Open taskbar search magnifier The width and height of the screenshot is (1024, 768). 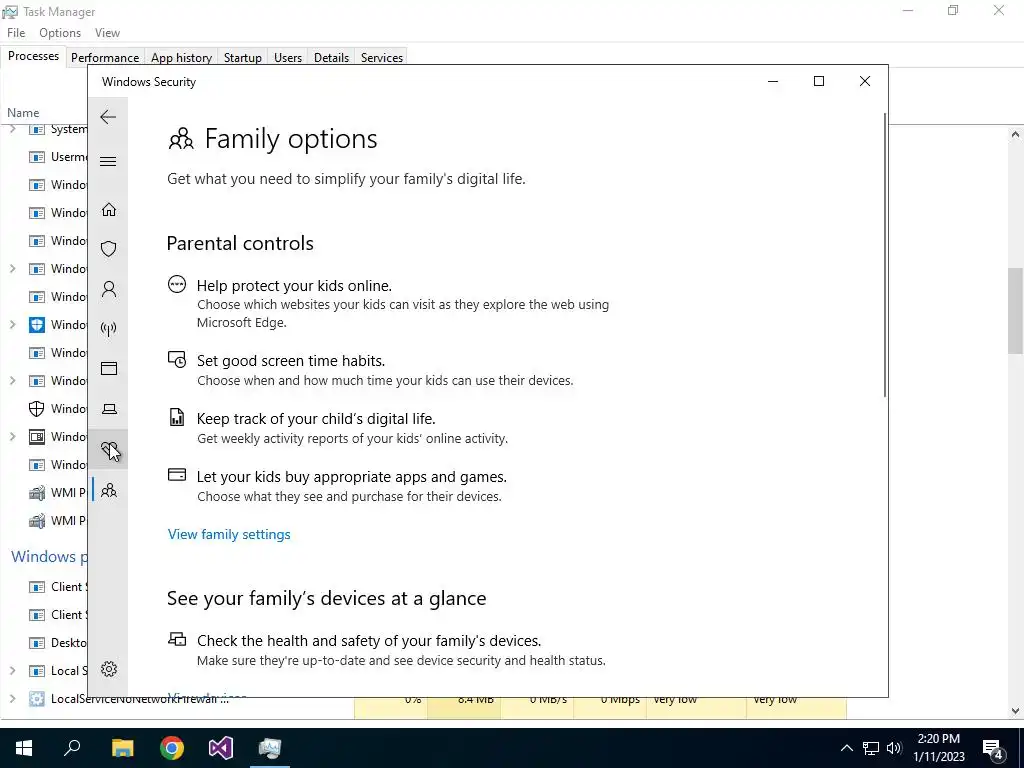click(x=72, y=748)
